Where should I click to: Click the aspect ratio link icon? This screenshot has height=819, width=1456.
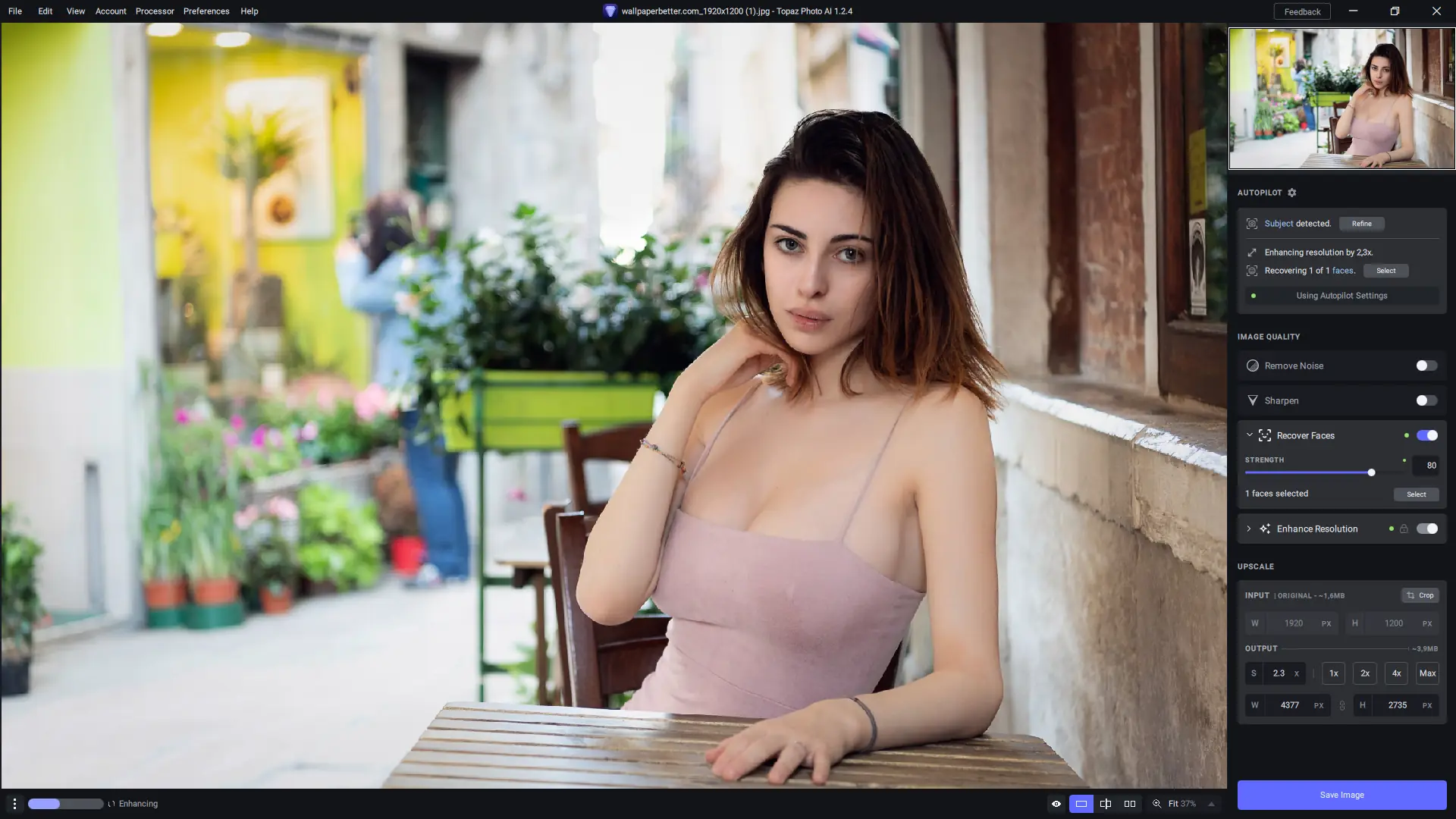pos(1341,705)
